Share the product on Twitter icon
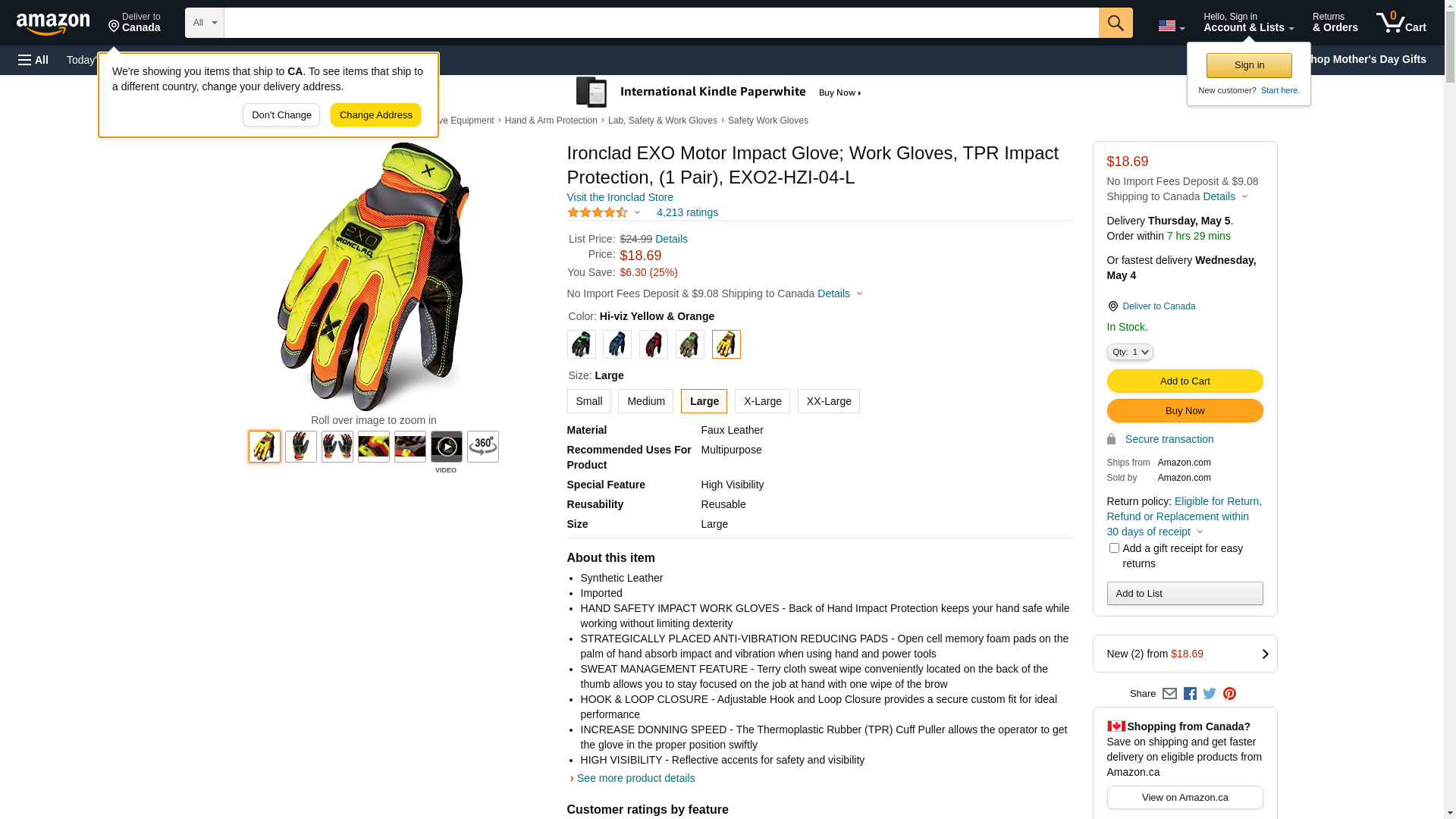The image size is (1456, 819). coord(1210,694)
